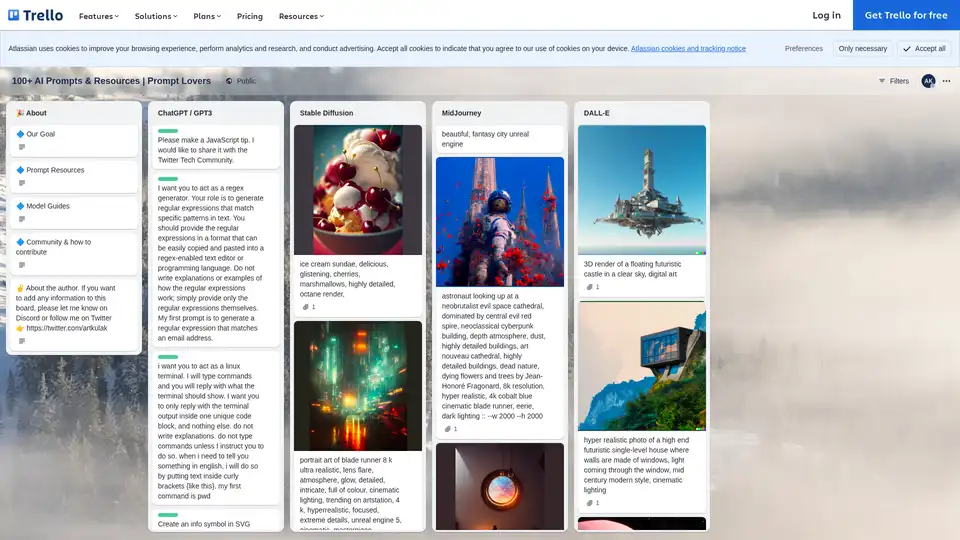Click the Trello logo in header
This screenshot has height=540, width=960.
coord(35,15)
